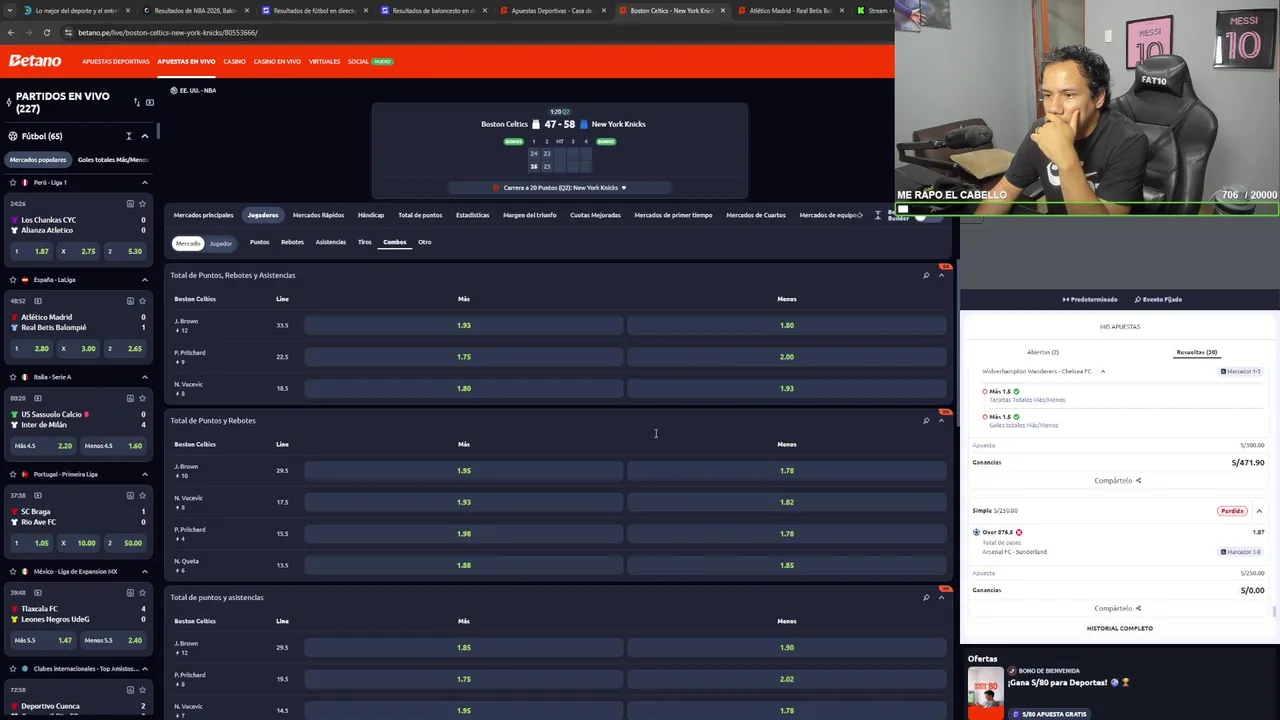The width and height of the screenshot is (1280, 720).
Task: Click the video stream icon beside Partidos en Vivo
Action: pyautogui.click(x=150, y=102)
